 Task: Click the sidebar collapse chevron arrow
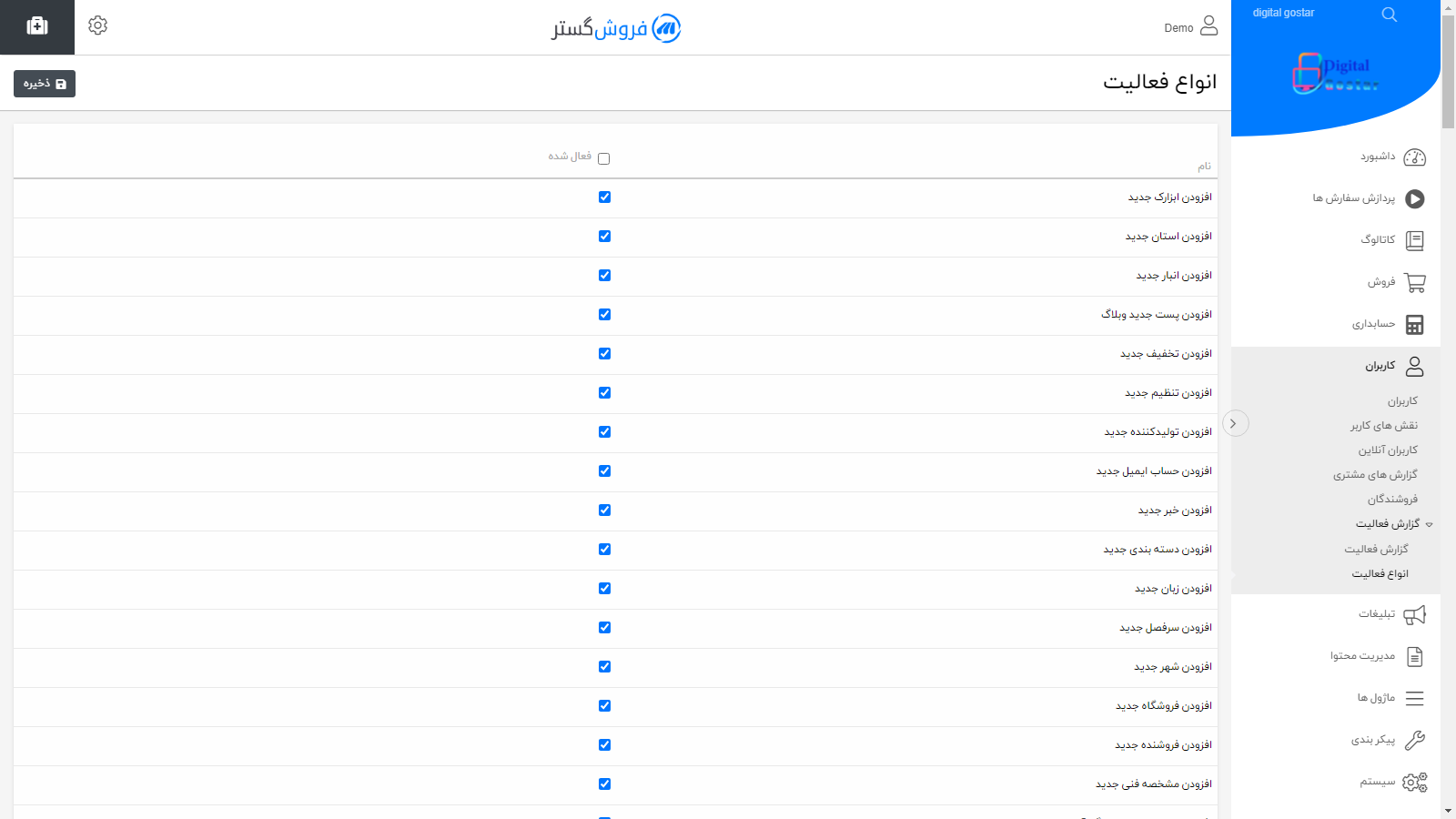point(1236,423)
